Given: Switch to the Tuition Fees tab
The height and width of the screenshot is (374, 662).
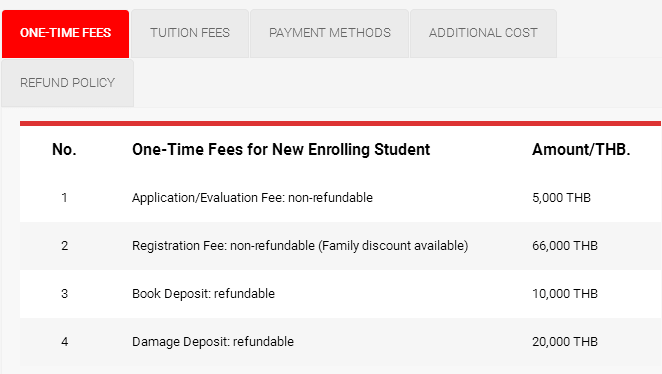Looking at the screenshot, I should [x=190, y=34].
